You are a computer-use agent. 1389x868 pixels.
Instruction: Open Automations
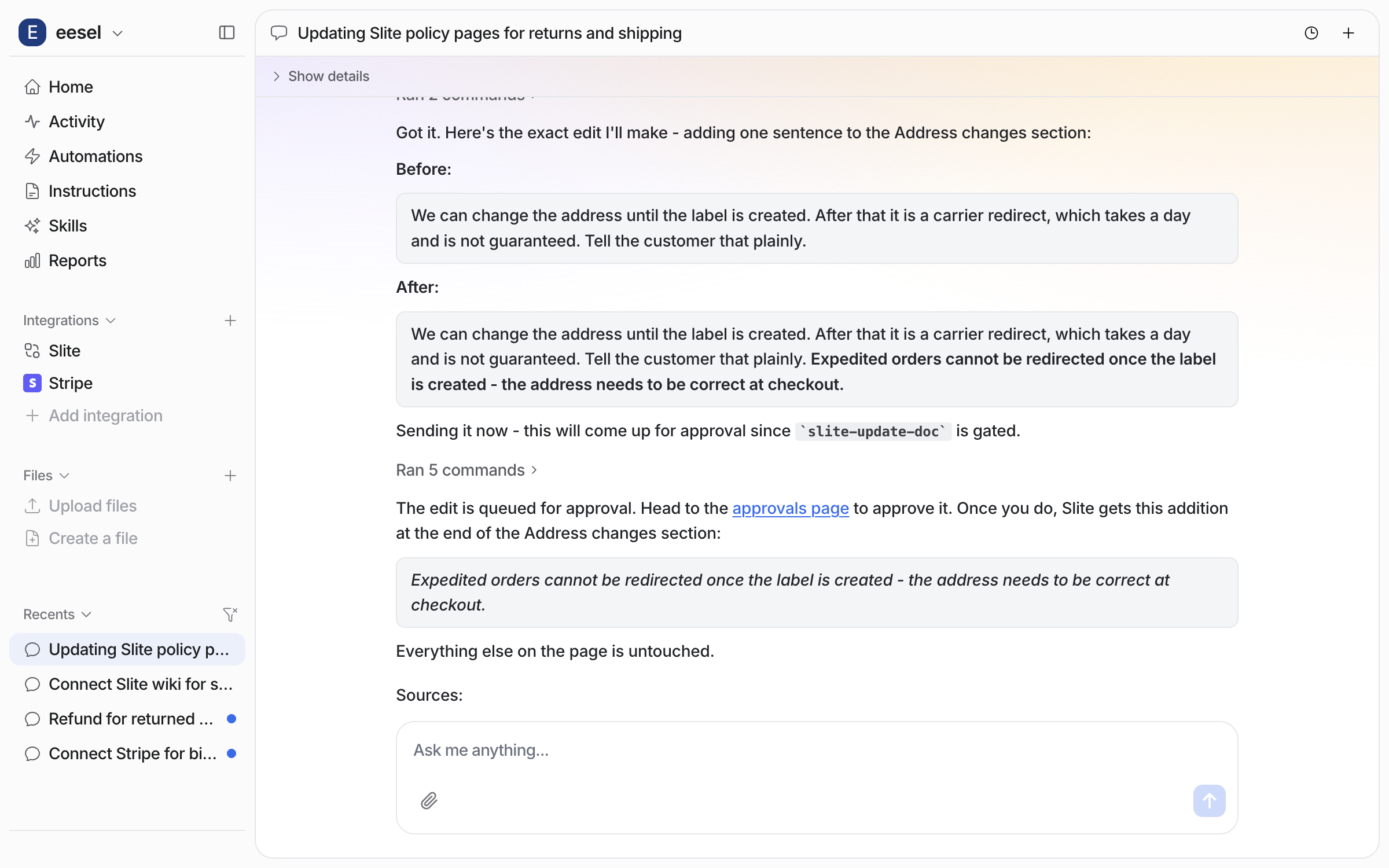pos(127,156)
